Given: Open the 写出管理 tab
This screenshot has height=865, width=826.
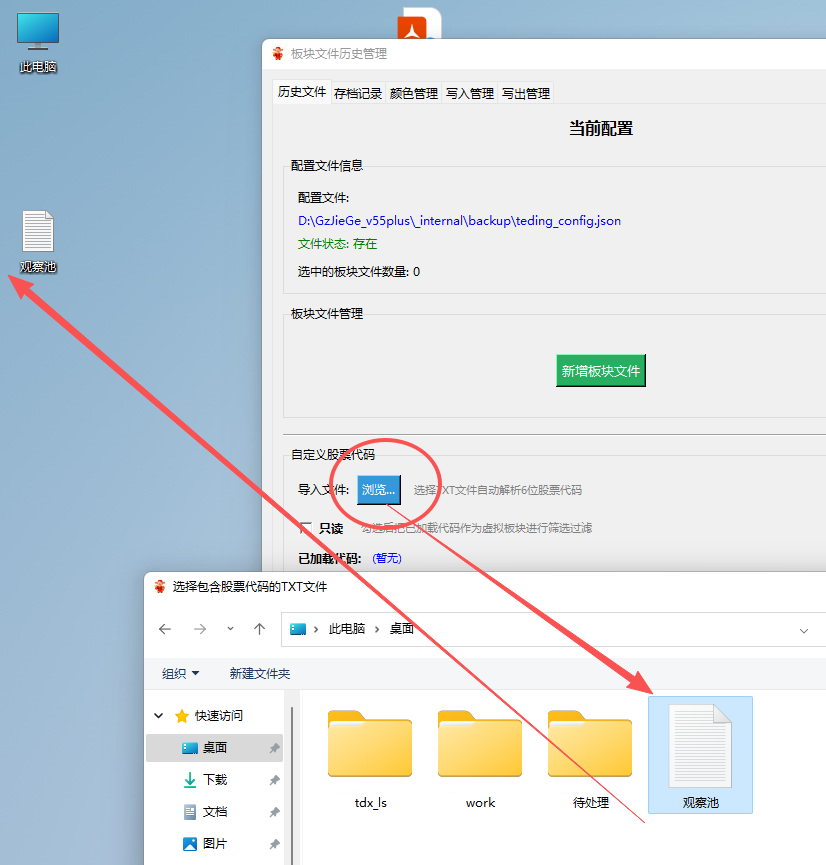Looking at the screenshot, I should point(526,93).
